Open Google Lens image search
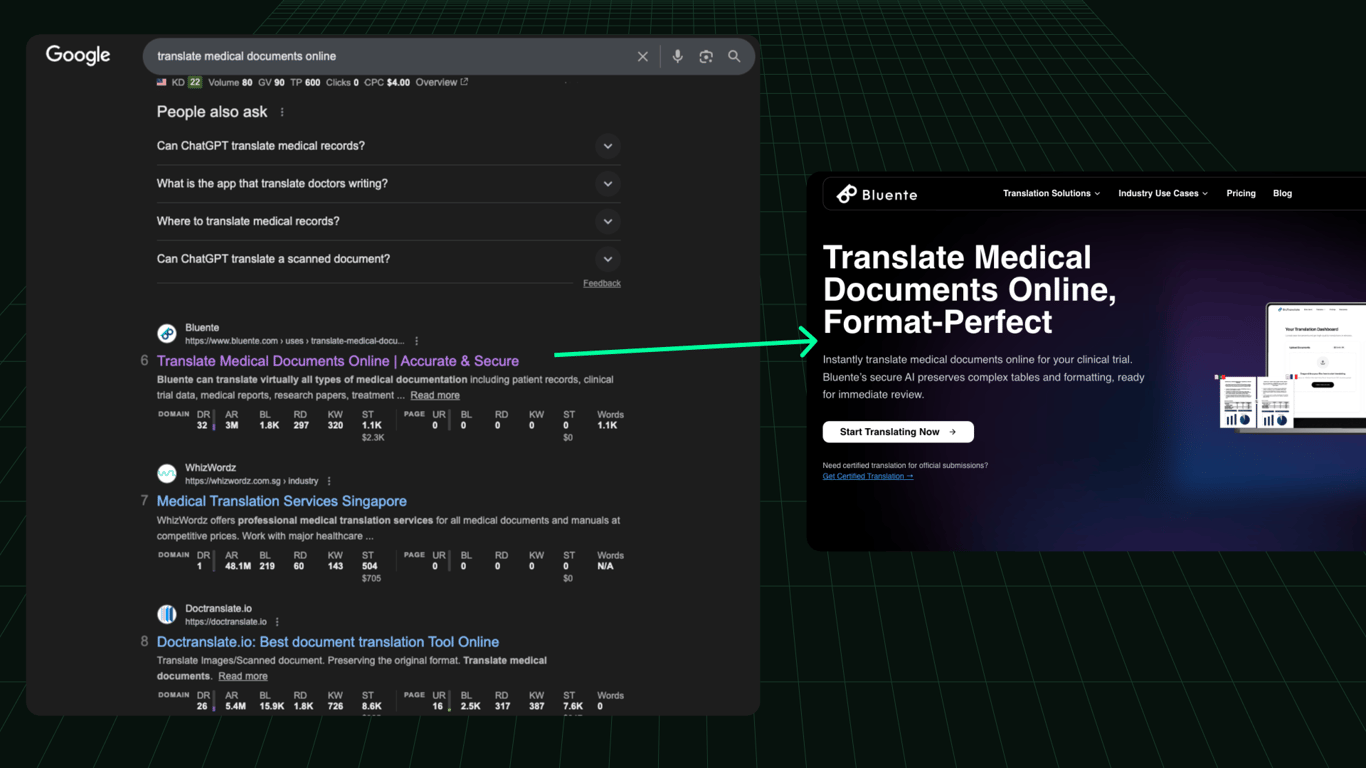The width and height of the screenshot is (1366, 768). [706, 57]
